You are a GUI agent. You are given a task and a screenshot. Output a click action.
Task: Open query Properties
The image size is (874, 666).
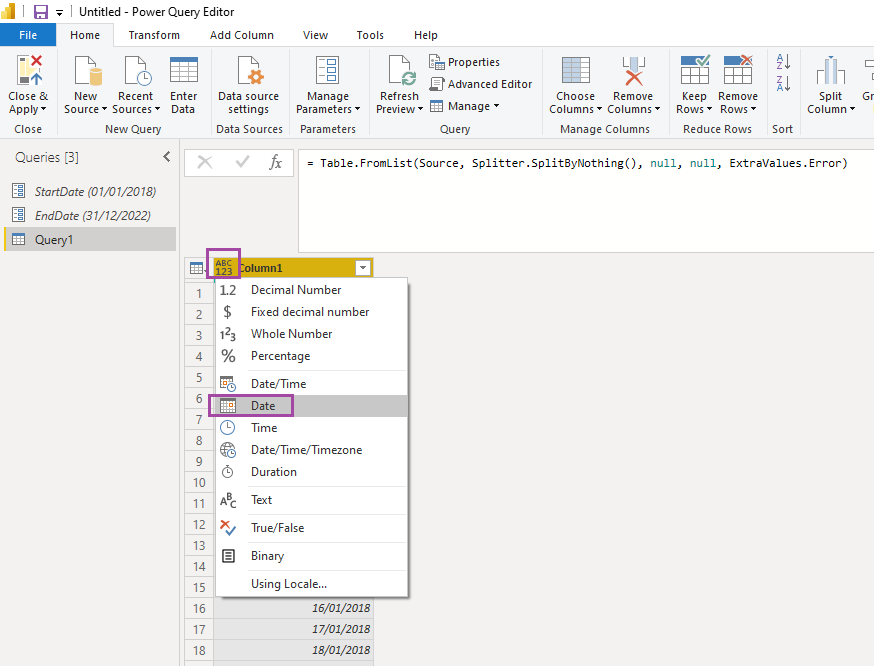coord(464,62)
